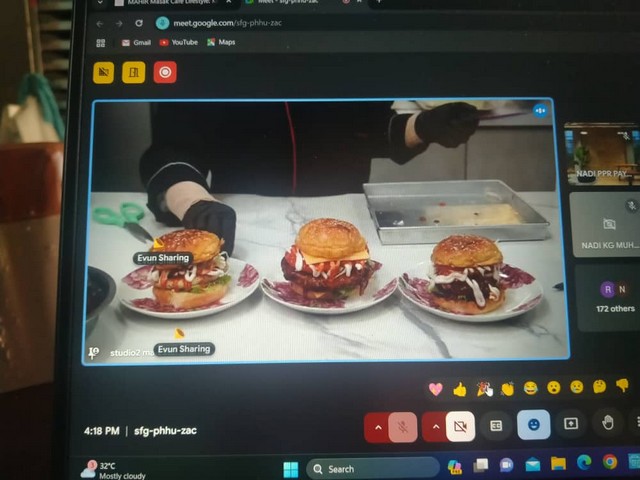The image size is (640, 480).
Task: Send the thumbs down reaction
Action: 622,386
